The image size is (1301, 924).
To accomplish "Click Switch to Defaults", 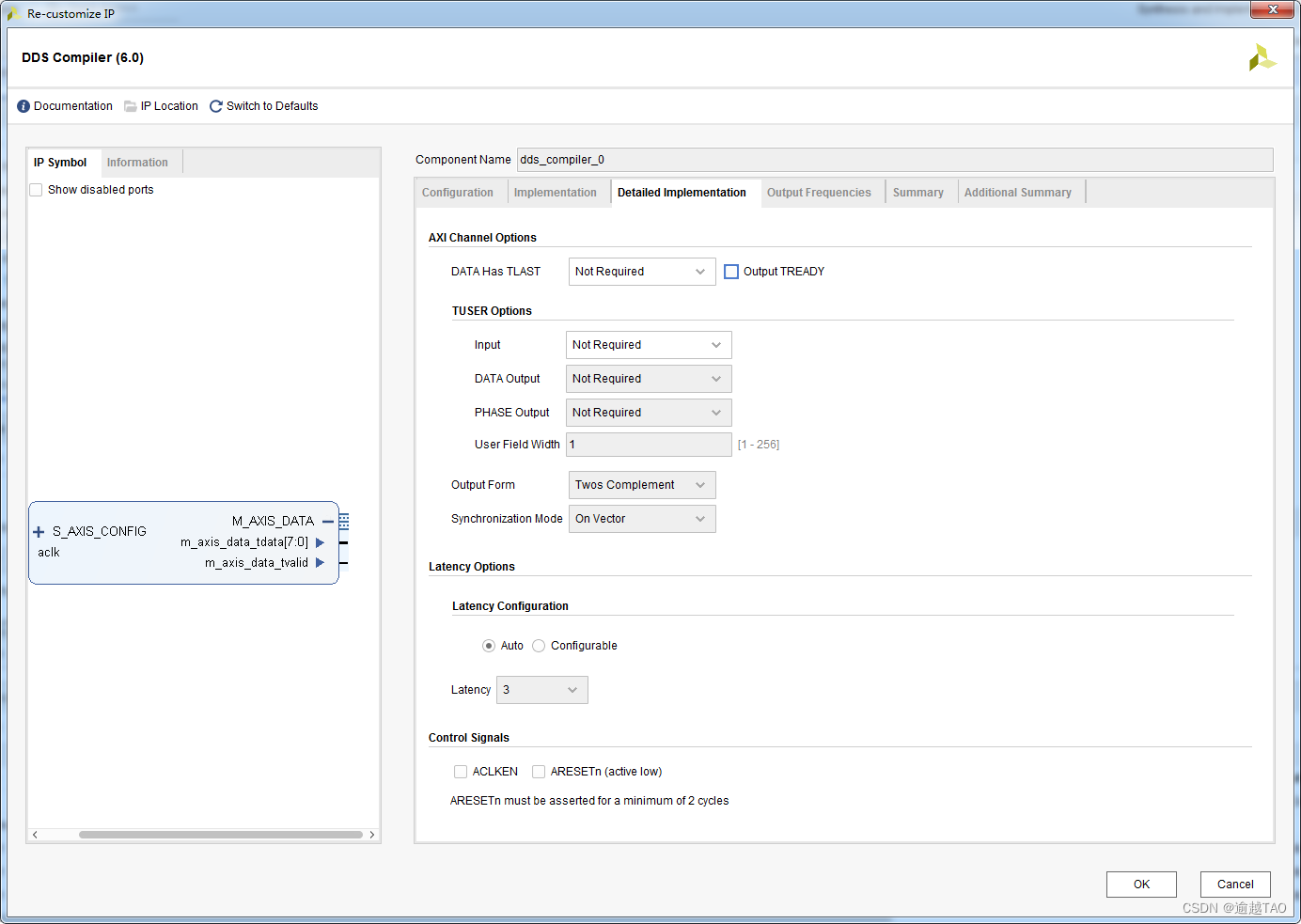I will tap(273, 106).
